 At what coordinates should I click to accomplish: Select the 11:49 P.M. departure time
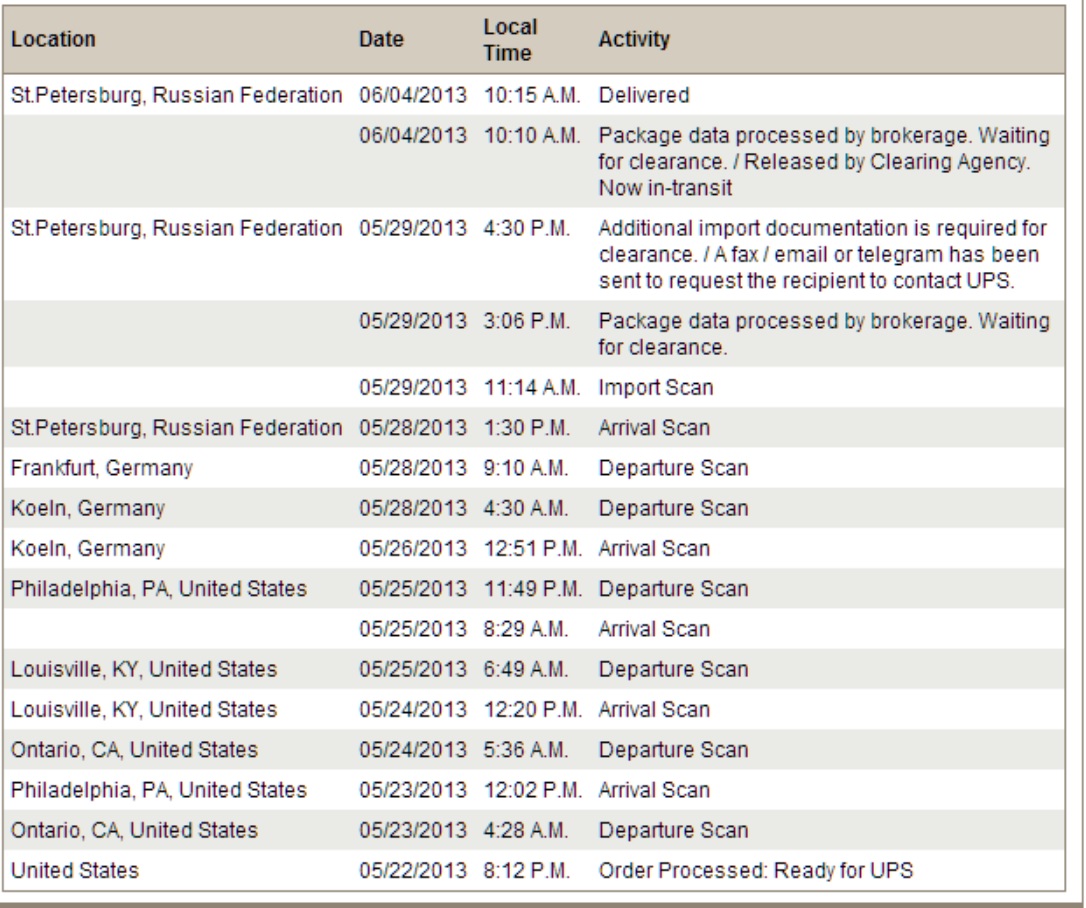532,589
